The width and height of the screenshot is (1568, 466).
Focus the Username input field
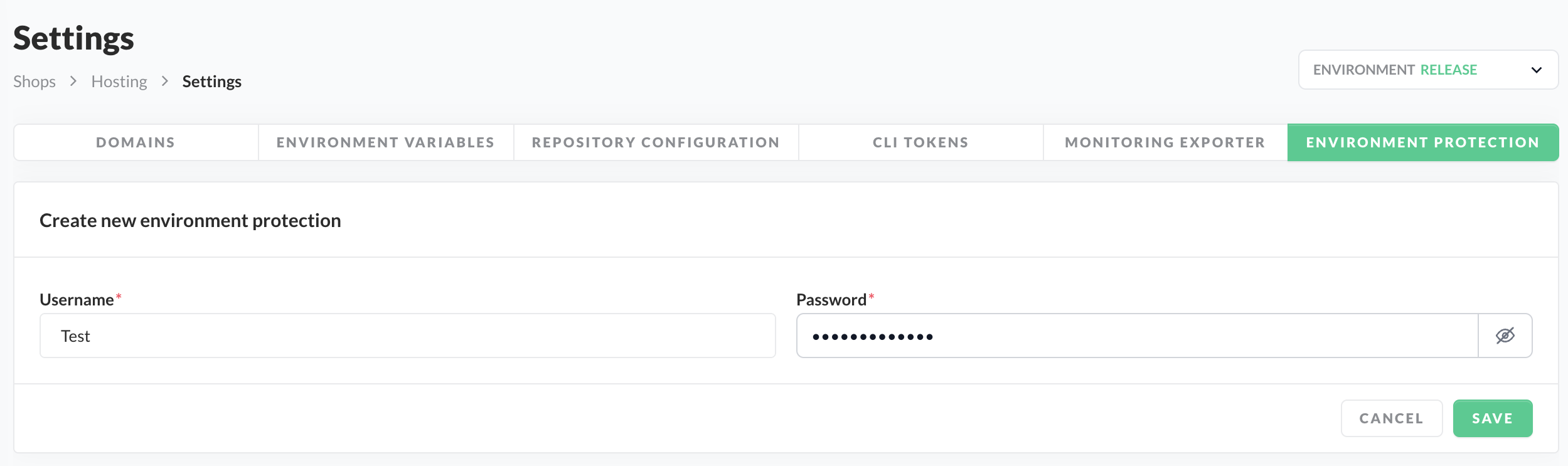pos(407,336)
